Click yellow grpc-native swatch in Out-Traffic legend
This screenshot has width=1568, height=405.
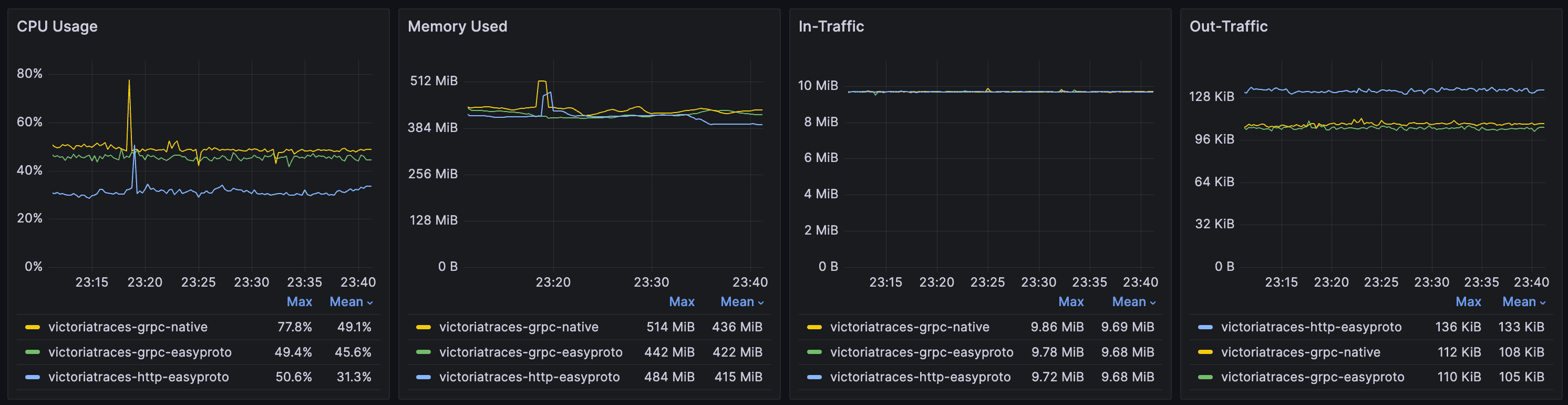1204,352
